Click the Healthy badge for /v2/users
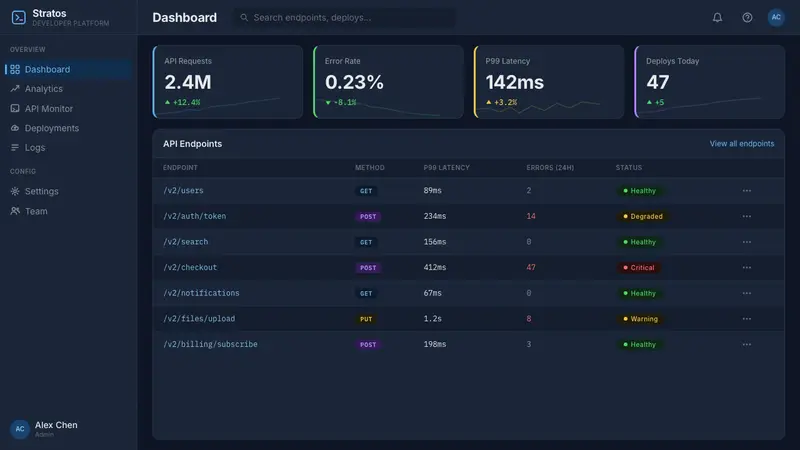The width and height of the screenshot is (800, 450). click(639, 191)
